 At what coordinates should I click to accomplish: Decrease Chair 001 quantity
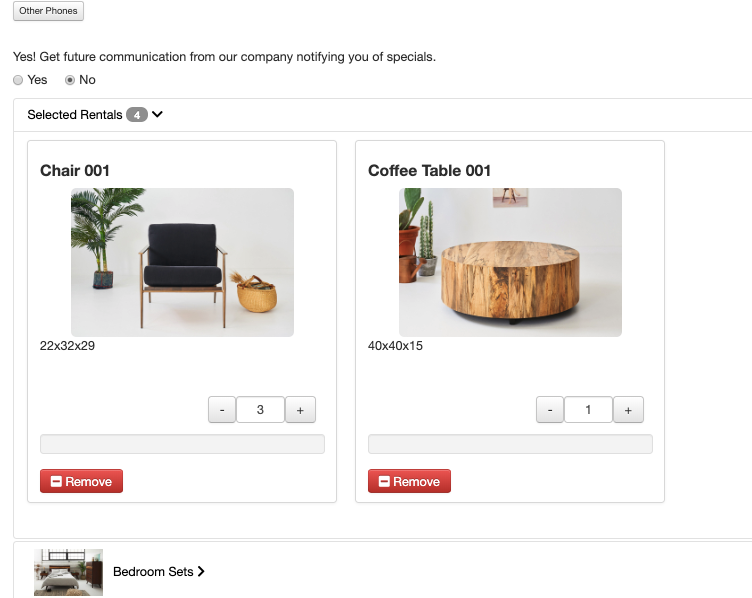(x=222, y=409)
